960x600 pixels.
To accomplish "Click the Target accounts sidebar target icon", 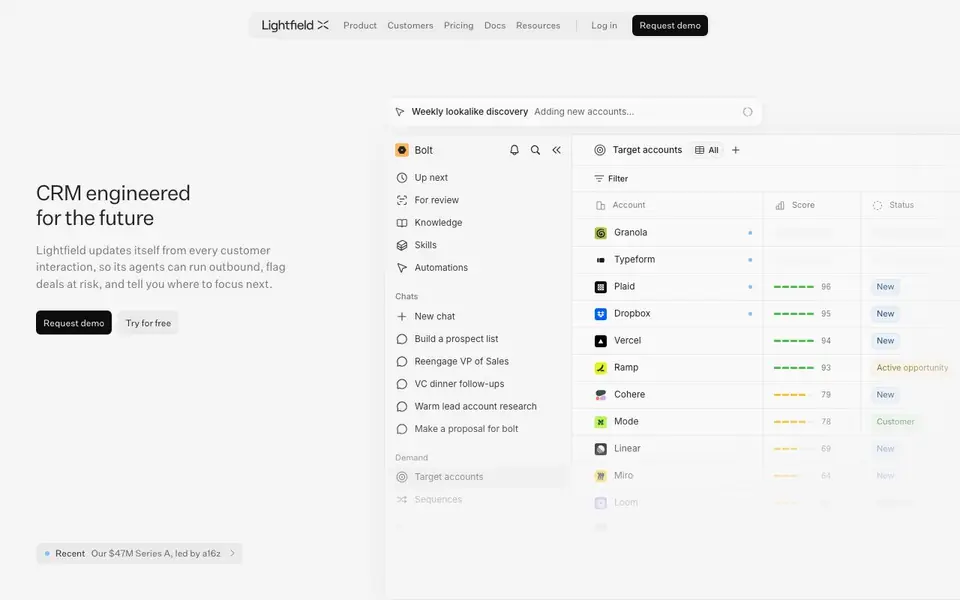I will click(402, 477).
